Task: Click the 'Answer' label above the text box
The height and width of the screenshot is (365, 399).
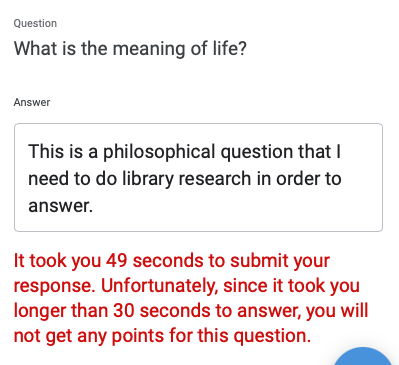Action: pyautogui.click(x=32, y=102)
